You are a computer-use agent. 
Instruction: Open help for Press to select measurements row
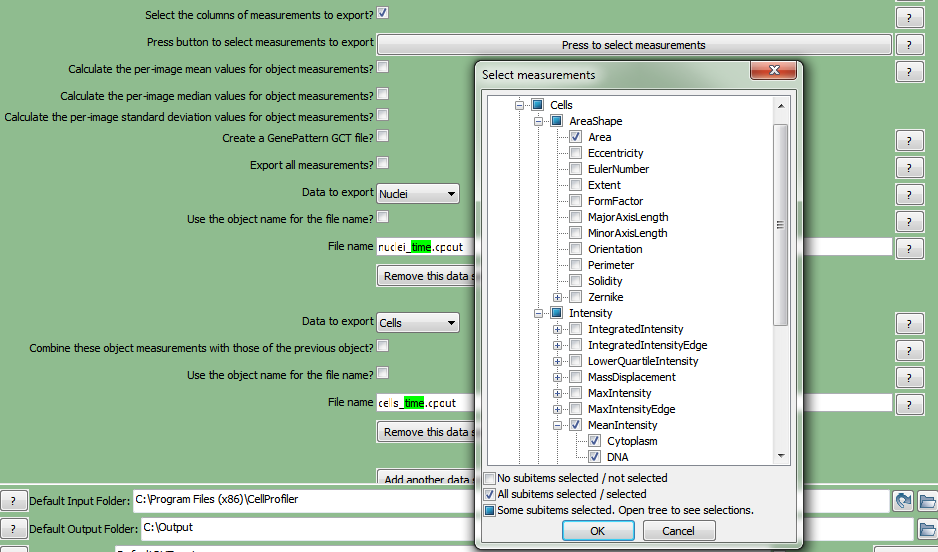pyautogui.click(x=908, y=44)
